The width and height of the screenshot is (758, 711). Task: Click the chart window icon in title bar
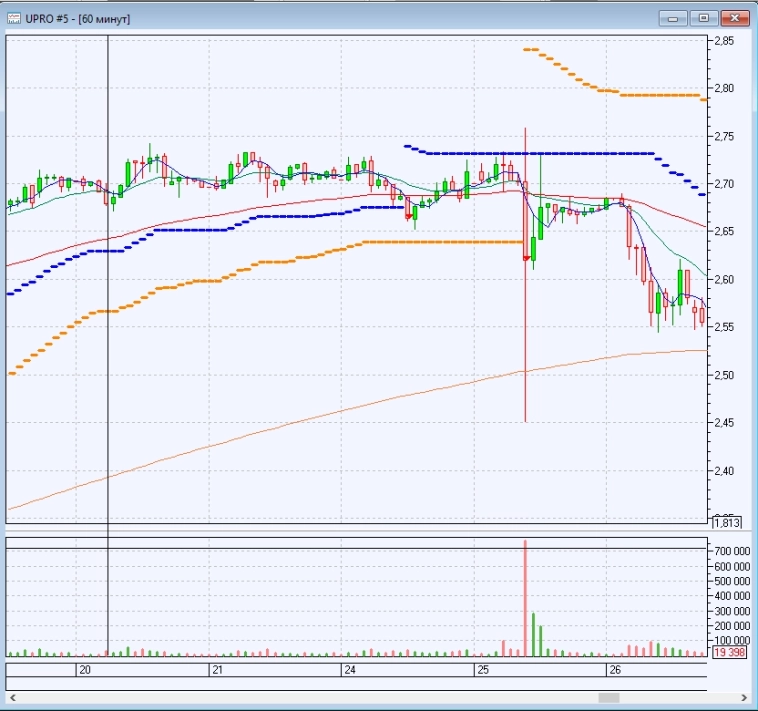[14, 18]
